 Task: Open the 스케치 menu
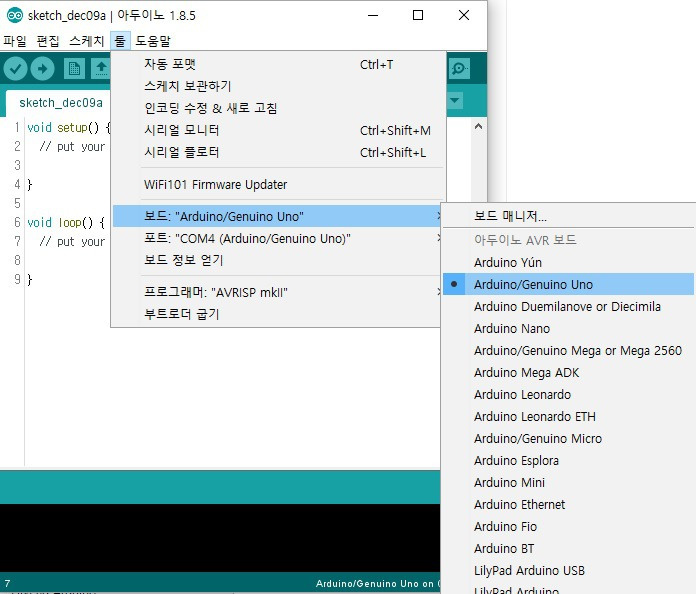pyautogui.click(x=87, y=41)
